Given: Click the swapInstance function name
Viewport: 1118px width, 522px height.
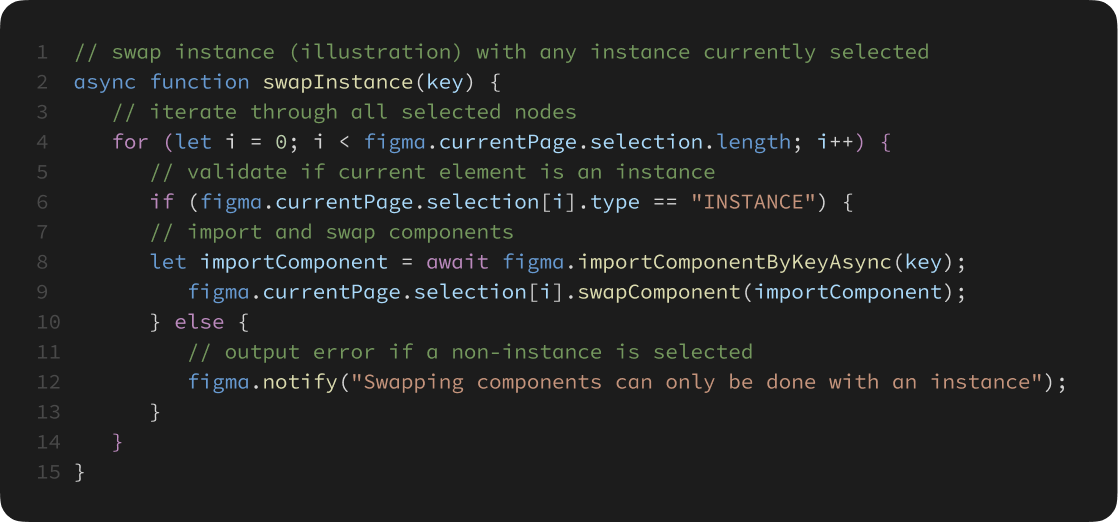Looking at the screenshot, I should tap(337, 82).
